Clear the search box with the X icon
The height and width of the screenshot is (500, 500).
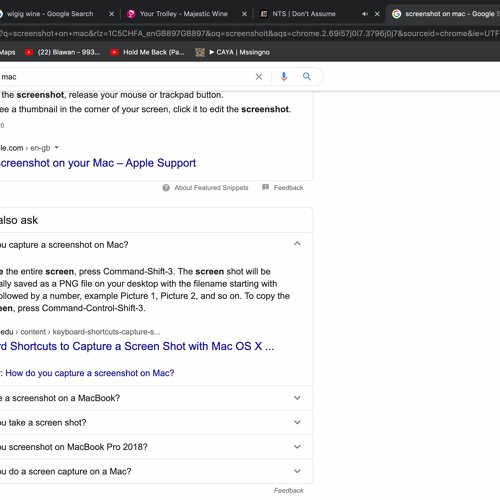point(259,77)
